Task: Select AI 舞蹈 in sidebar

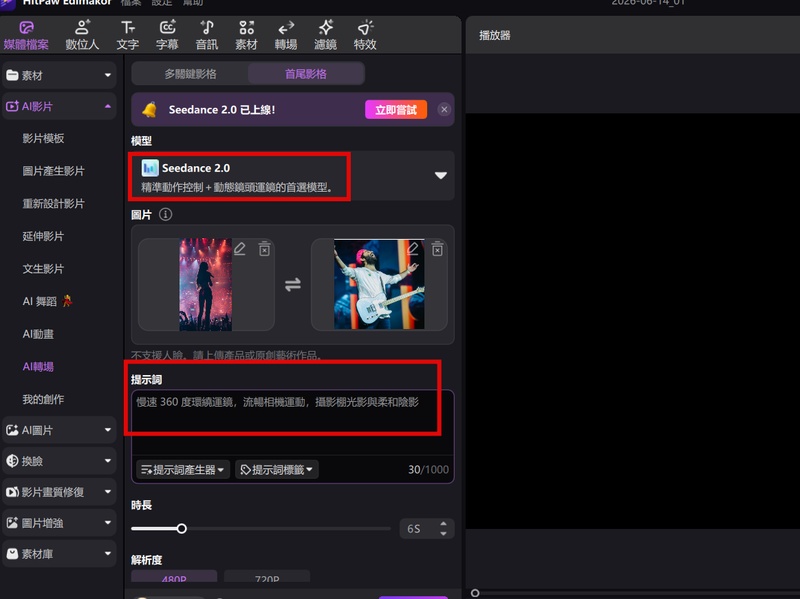Action: 47,301
